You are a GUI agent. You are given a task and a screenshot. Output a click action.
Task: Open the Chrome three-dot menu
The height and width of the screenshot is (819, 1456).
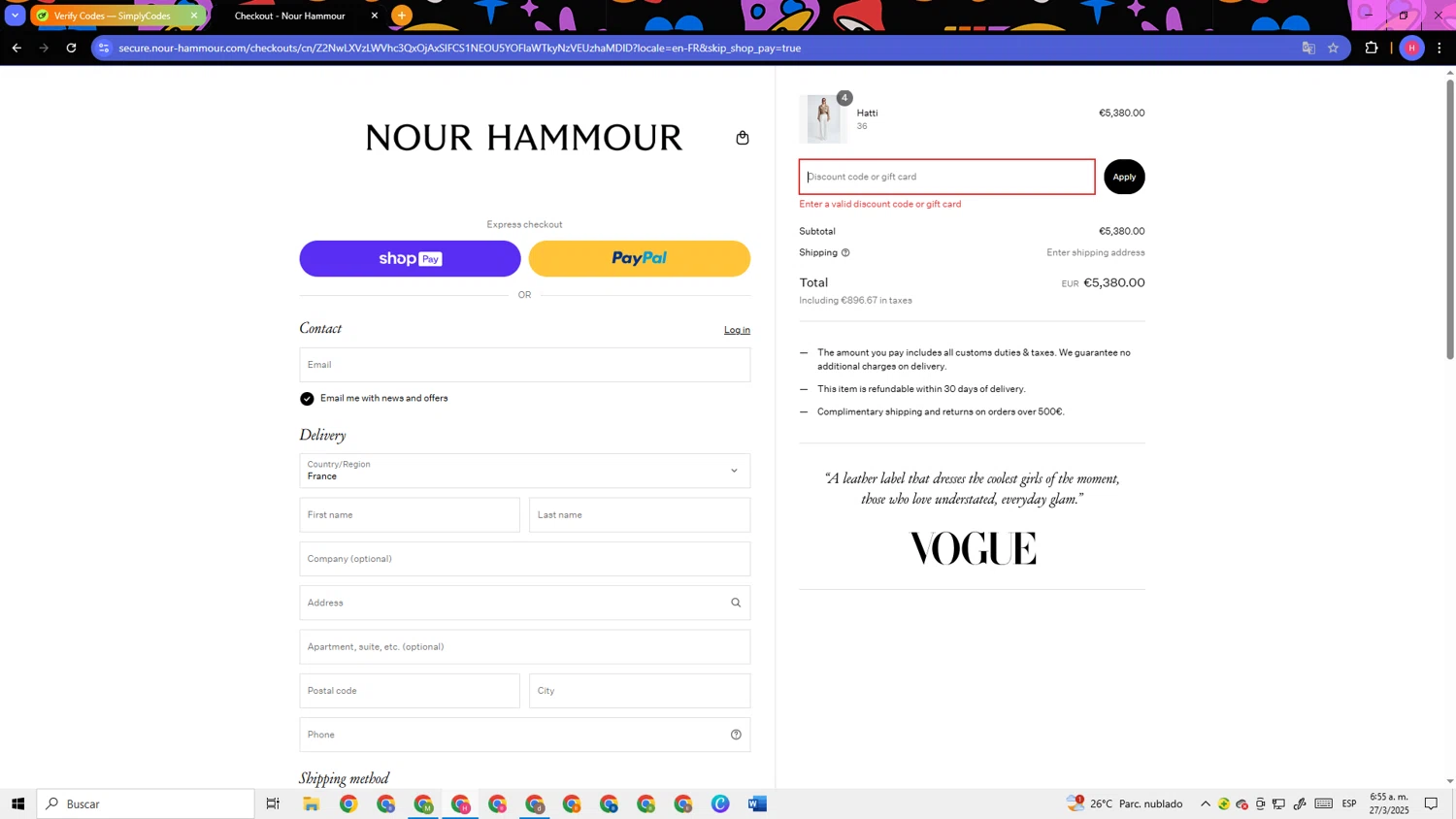tap(1439, 48)
